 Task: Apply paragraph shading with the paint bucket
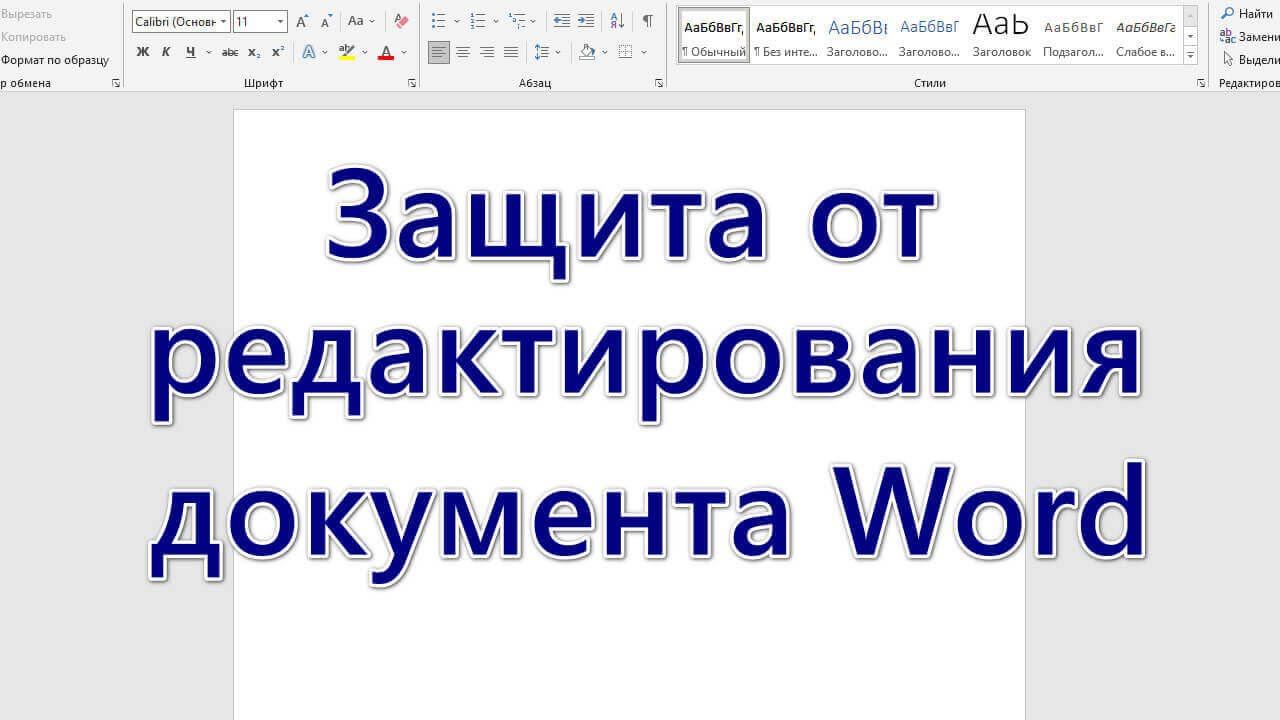[587, 52]
